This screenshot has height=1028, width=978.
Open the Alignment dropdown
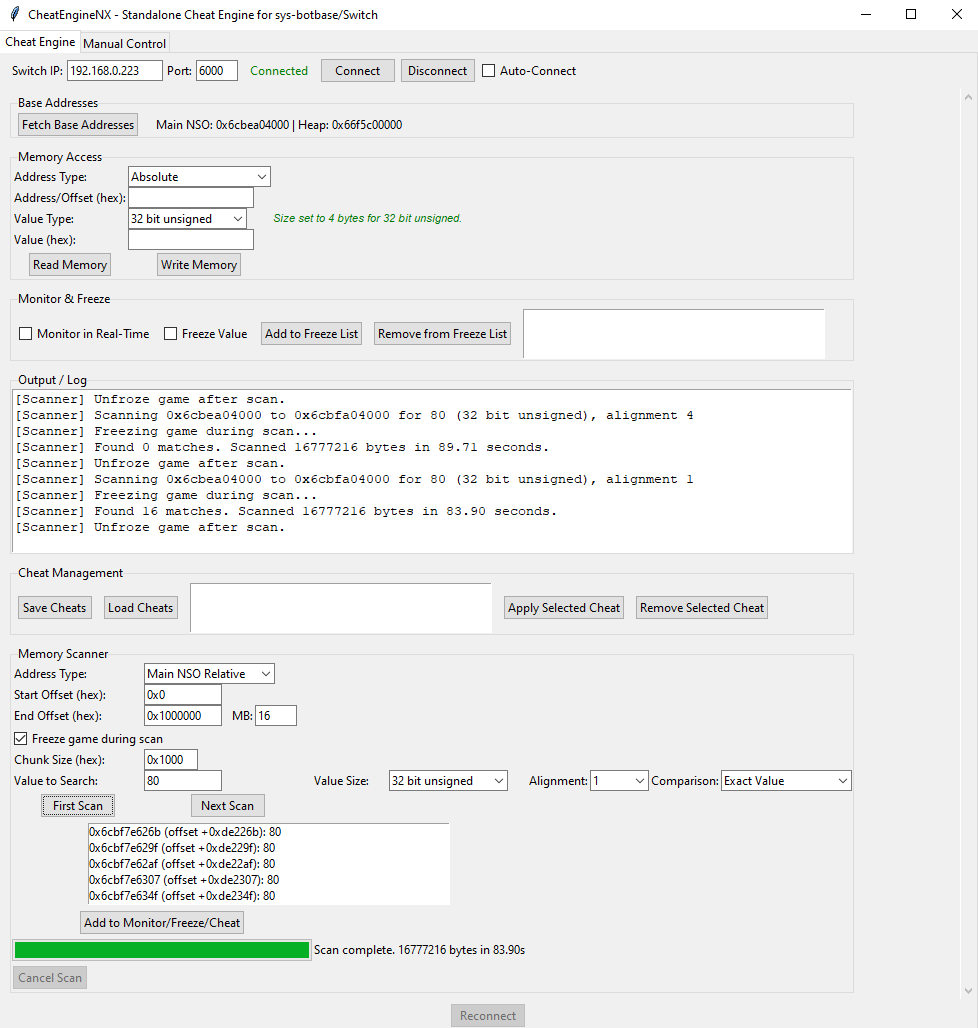[x=619, y=780]
